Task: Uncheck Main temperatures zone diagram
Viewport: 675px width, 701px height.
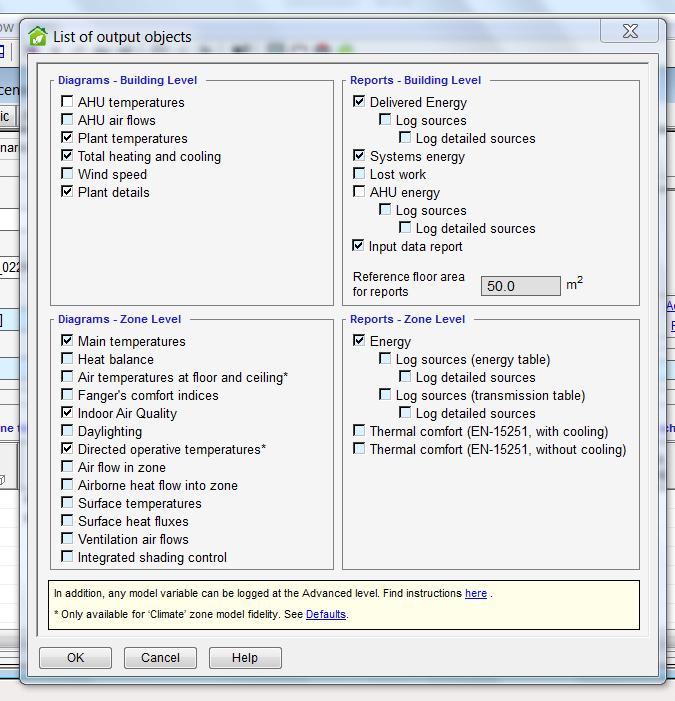Action: 67,341
